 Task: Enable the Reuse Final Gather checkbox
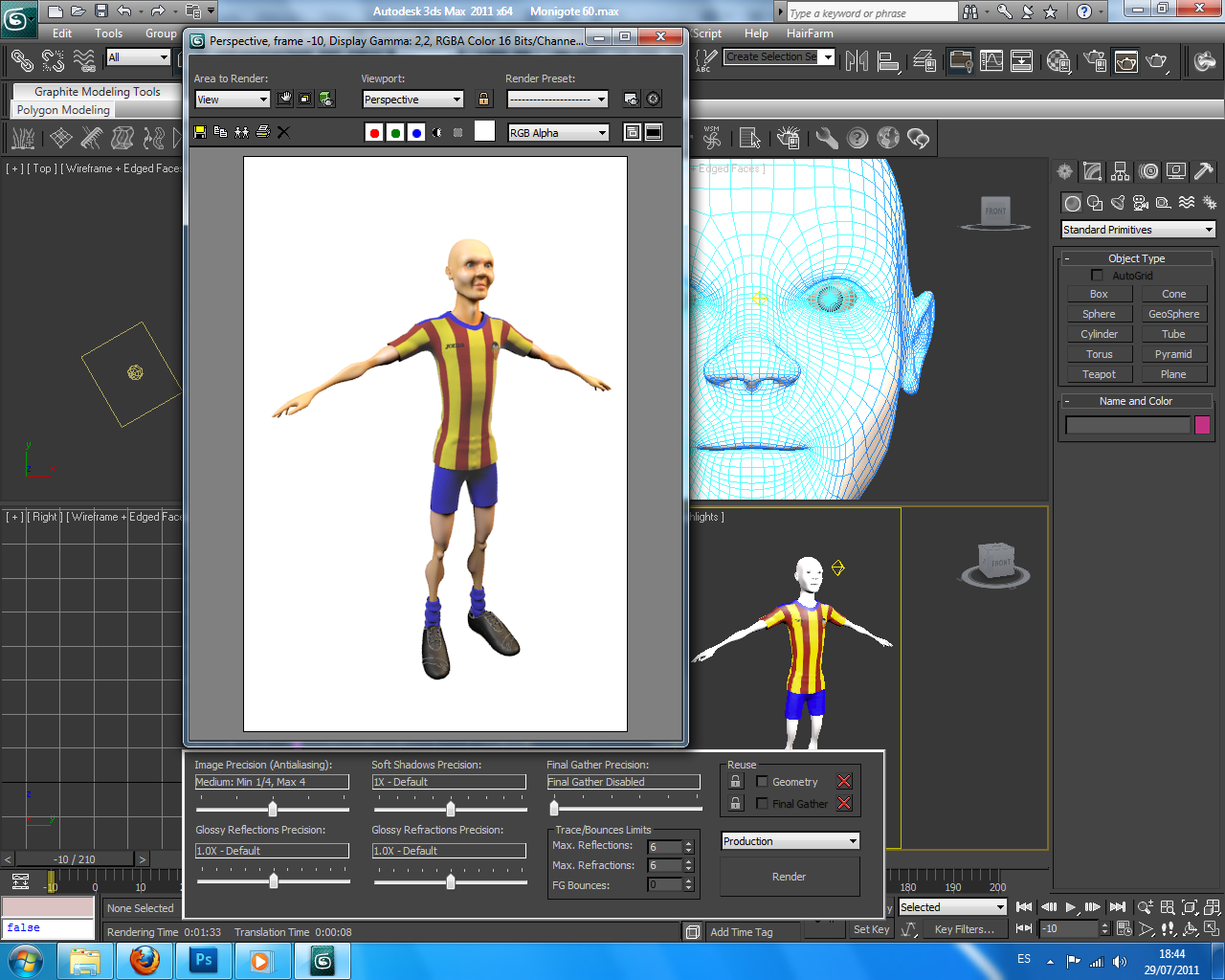click(x=762, y=804)
